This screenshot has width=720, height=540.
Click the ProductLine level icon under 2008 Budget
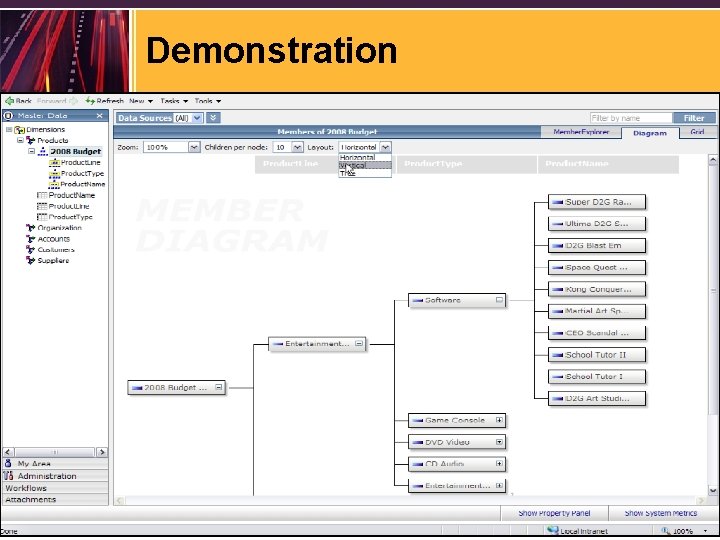[54, 163]
